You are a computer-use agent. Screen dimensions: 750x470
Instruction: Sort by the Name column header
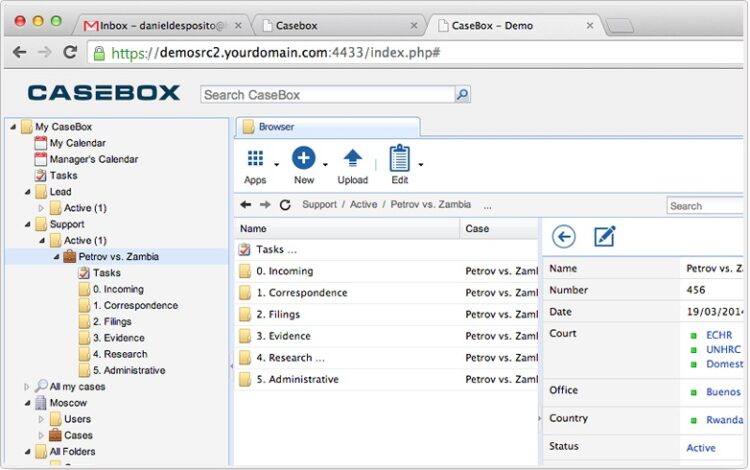click(x=347, y=229)
